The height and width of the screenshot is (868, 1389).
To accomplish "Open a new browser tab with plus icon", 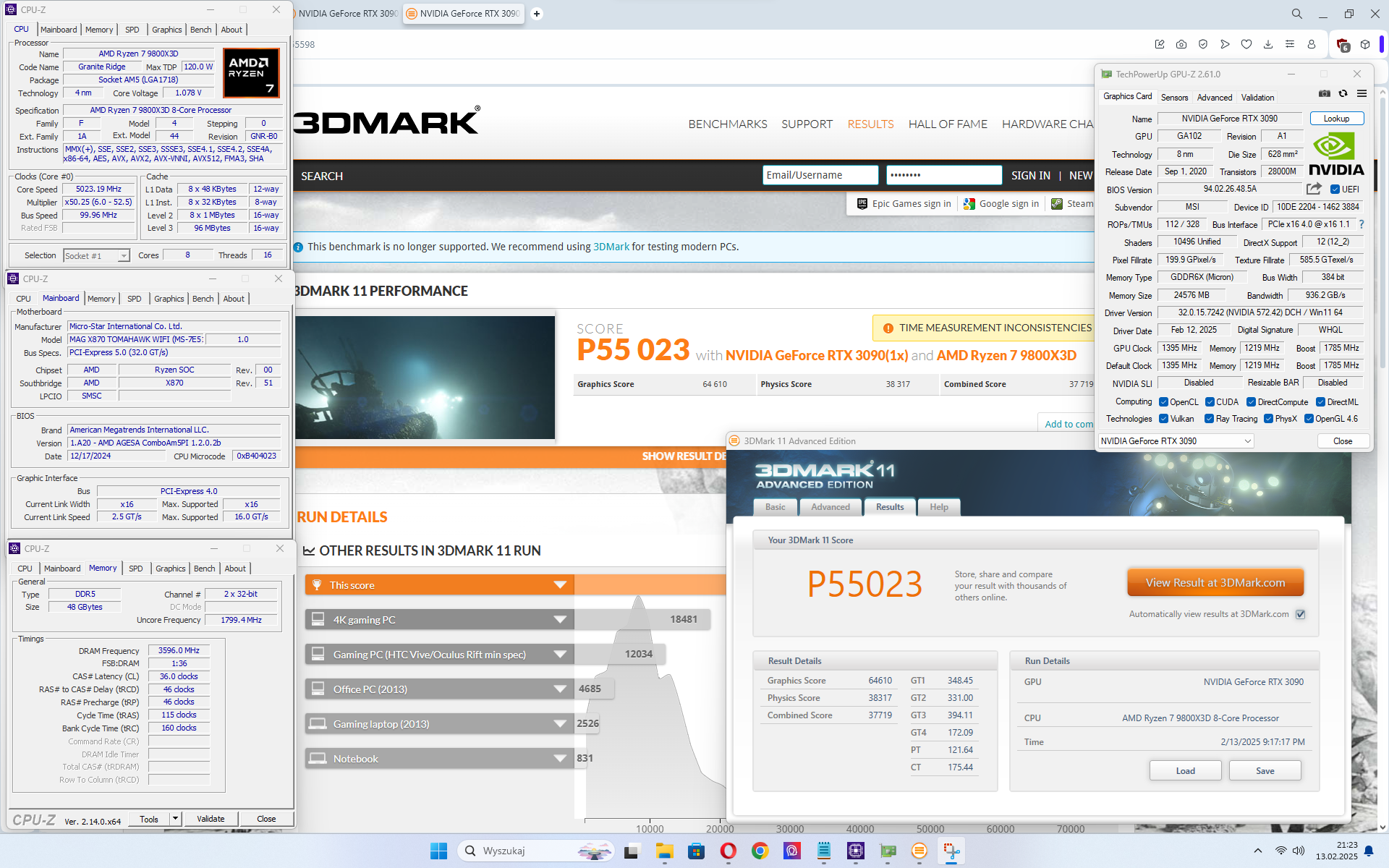I will 537,14.
